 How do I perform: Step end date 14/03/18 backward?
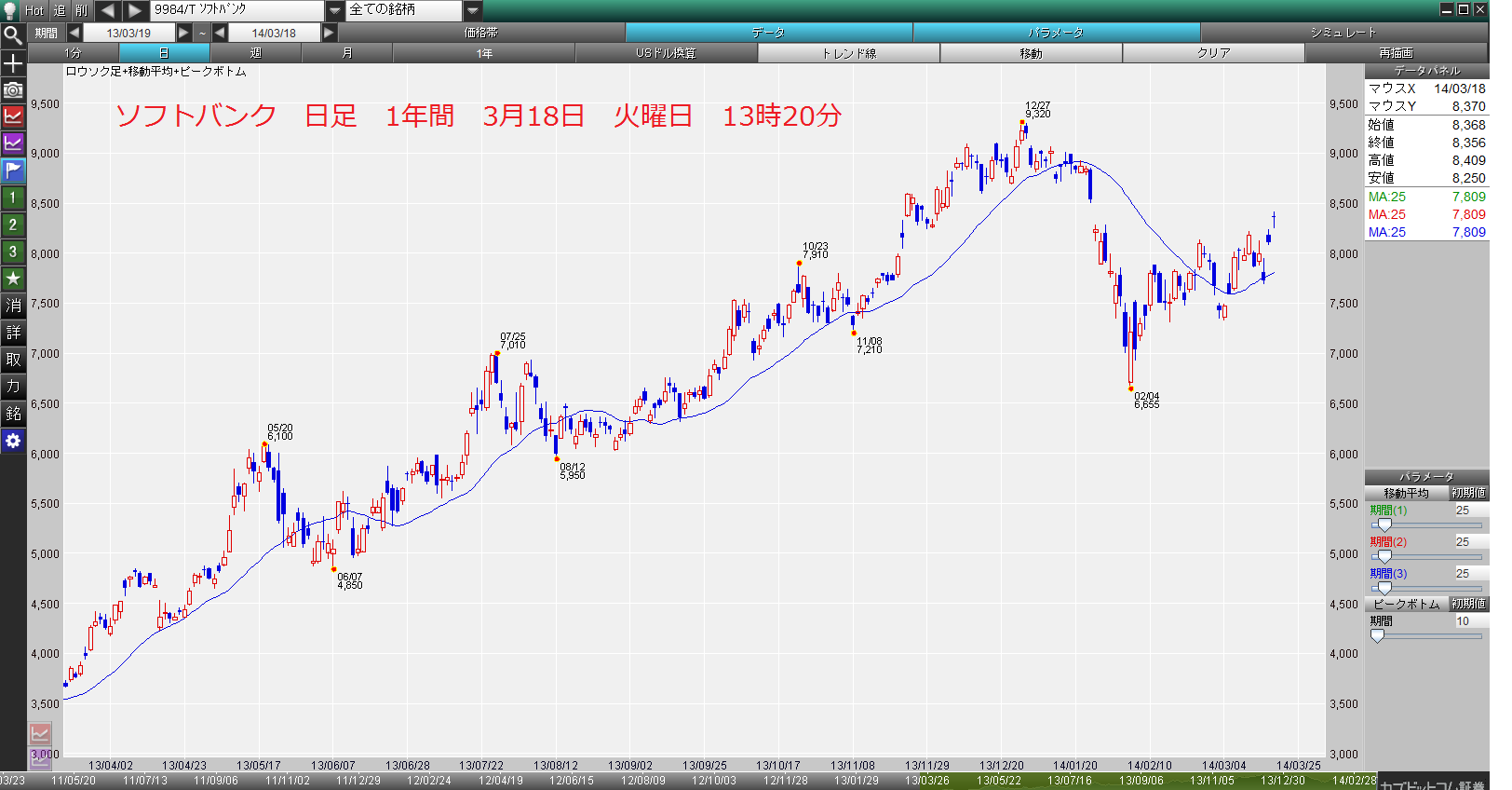point(220,33)
